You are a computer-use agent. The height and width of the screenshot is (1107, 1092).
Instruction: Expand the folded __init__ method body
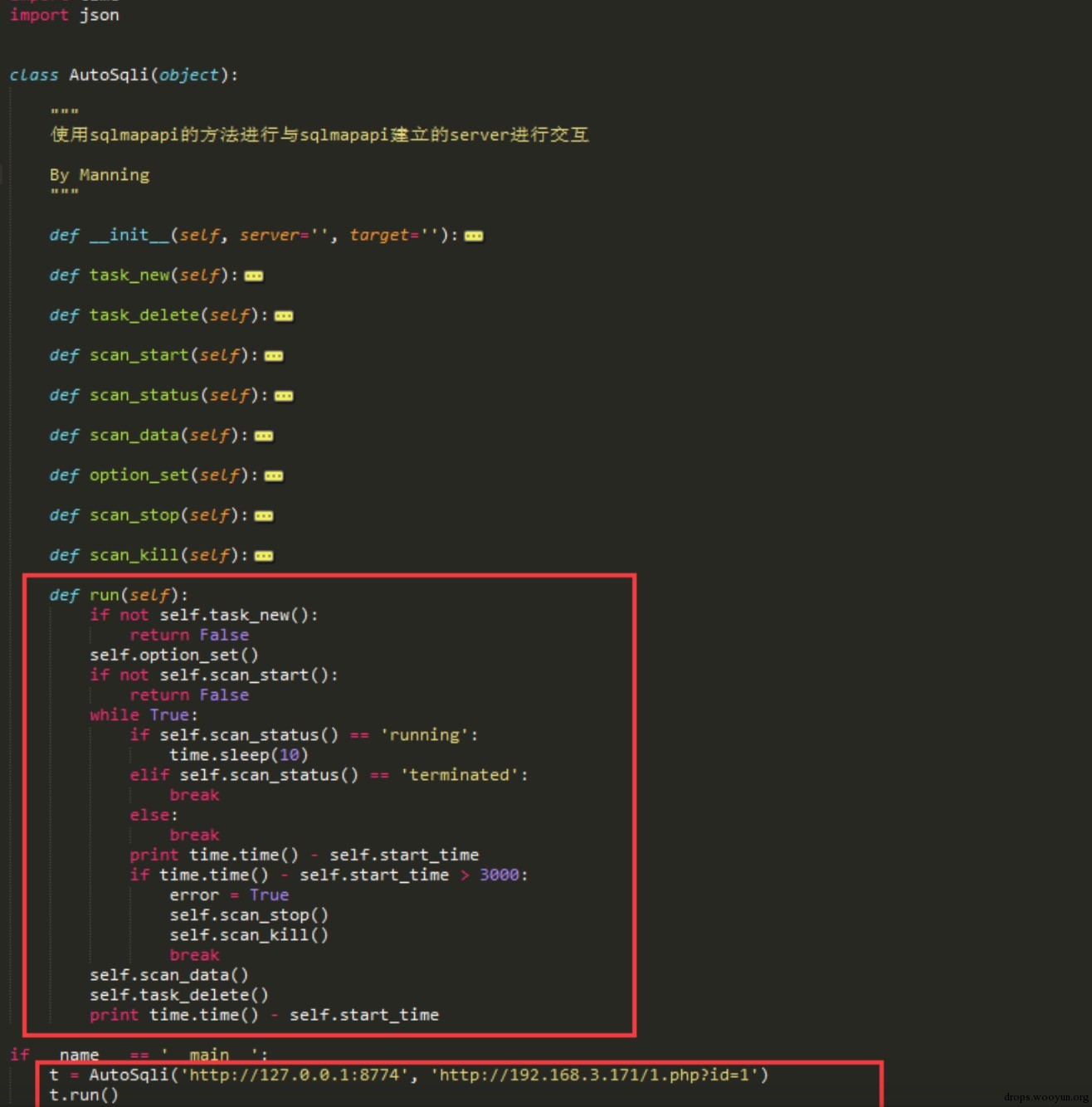[474, 237]
